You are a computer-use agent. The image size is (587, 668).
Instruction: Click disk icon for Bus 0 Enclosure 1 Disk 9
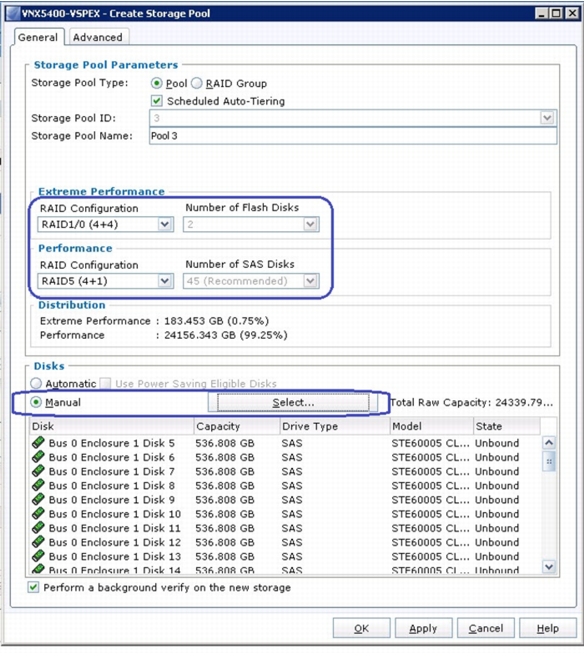pos(38,499)
